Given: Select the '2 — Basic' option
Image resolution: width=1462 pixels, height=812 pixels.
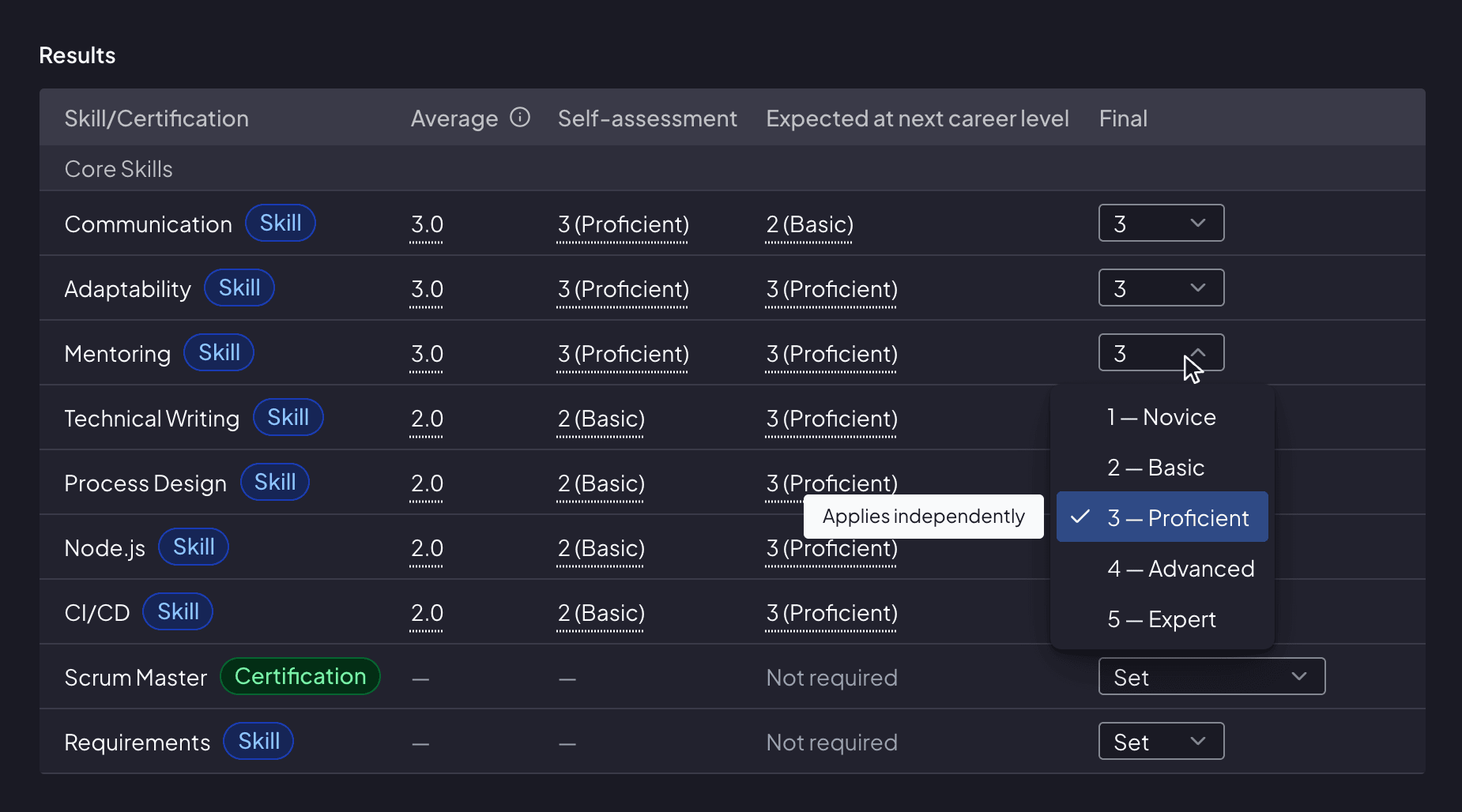Looking at the screenshot, I should (1162, 468).
